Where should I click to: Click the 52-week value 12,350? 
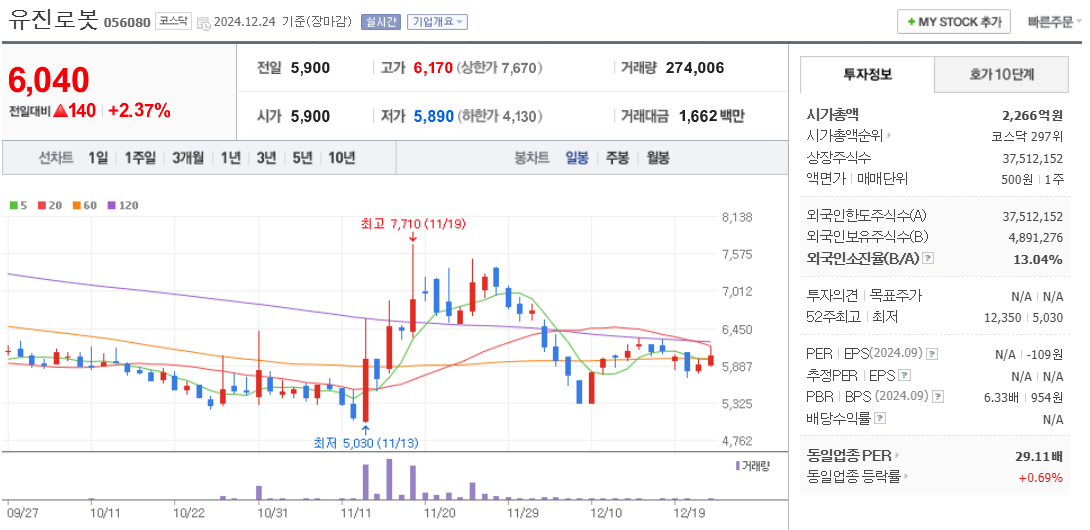pos(1001,317)
